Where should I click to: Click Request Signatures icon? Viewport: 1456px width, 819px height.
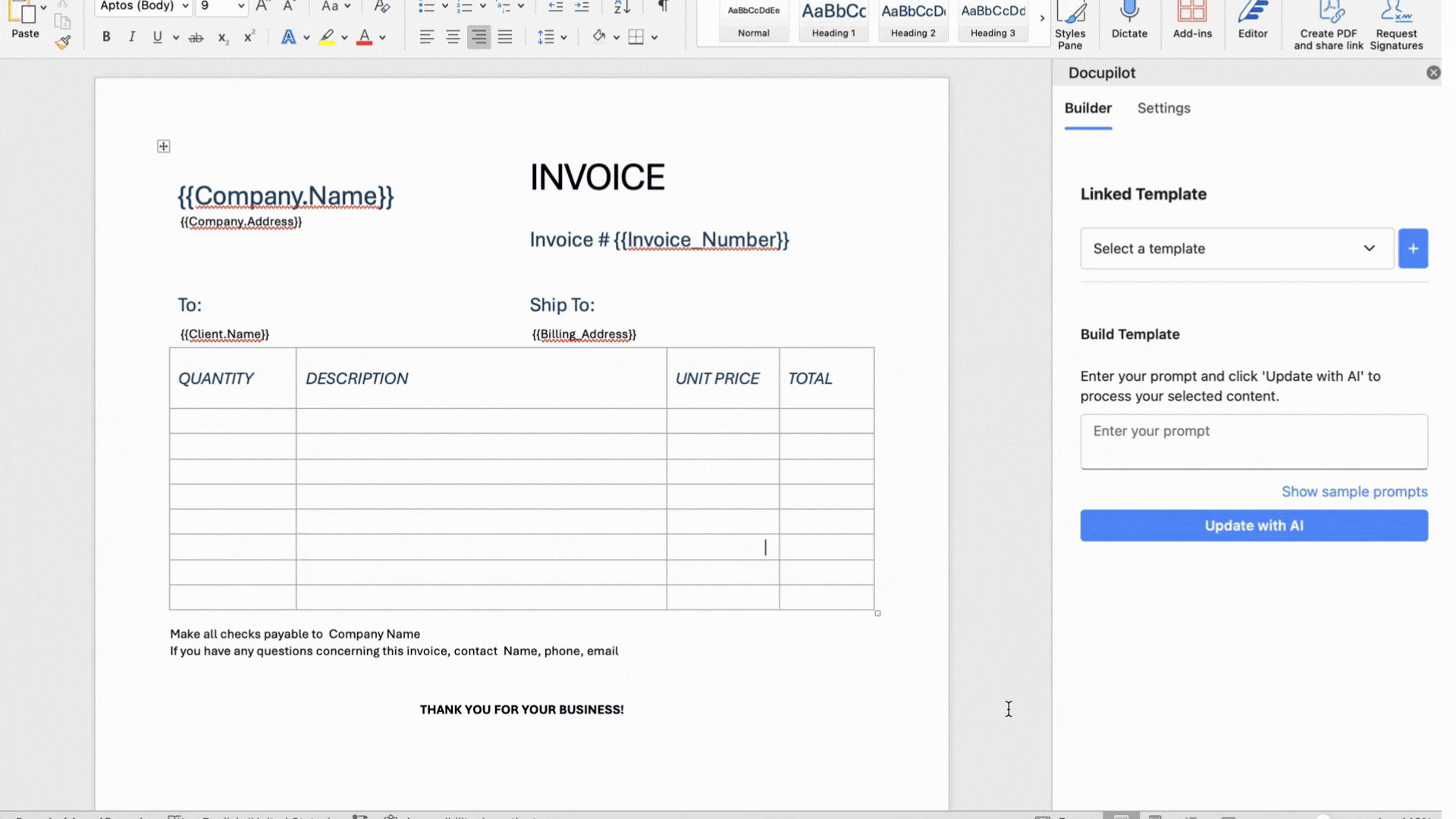(x=1396, y=24)
